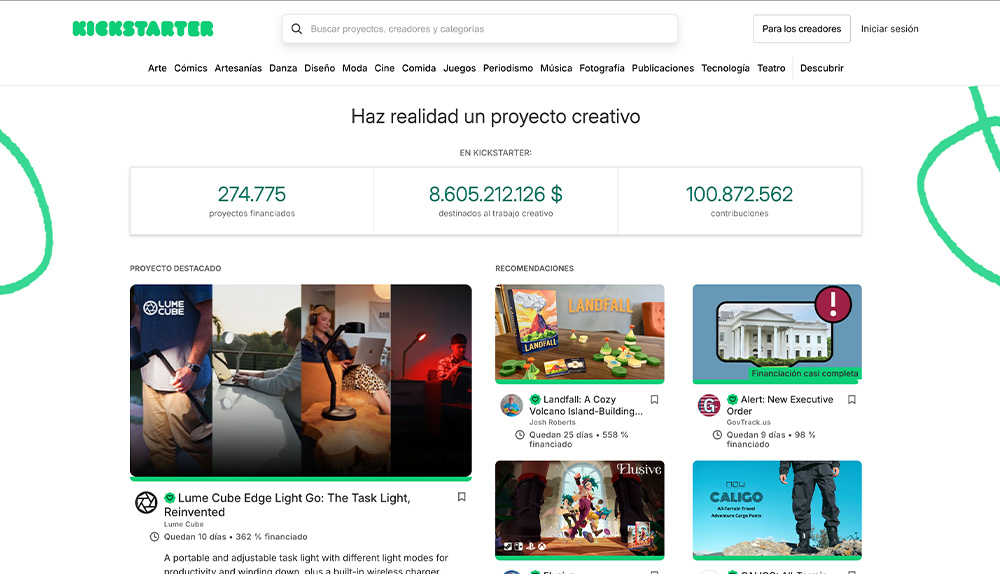This screenshot has height=574, width=1000.
Task: Click the 8.605.212.126 $ stat
Action: click(x=496, y=201)
